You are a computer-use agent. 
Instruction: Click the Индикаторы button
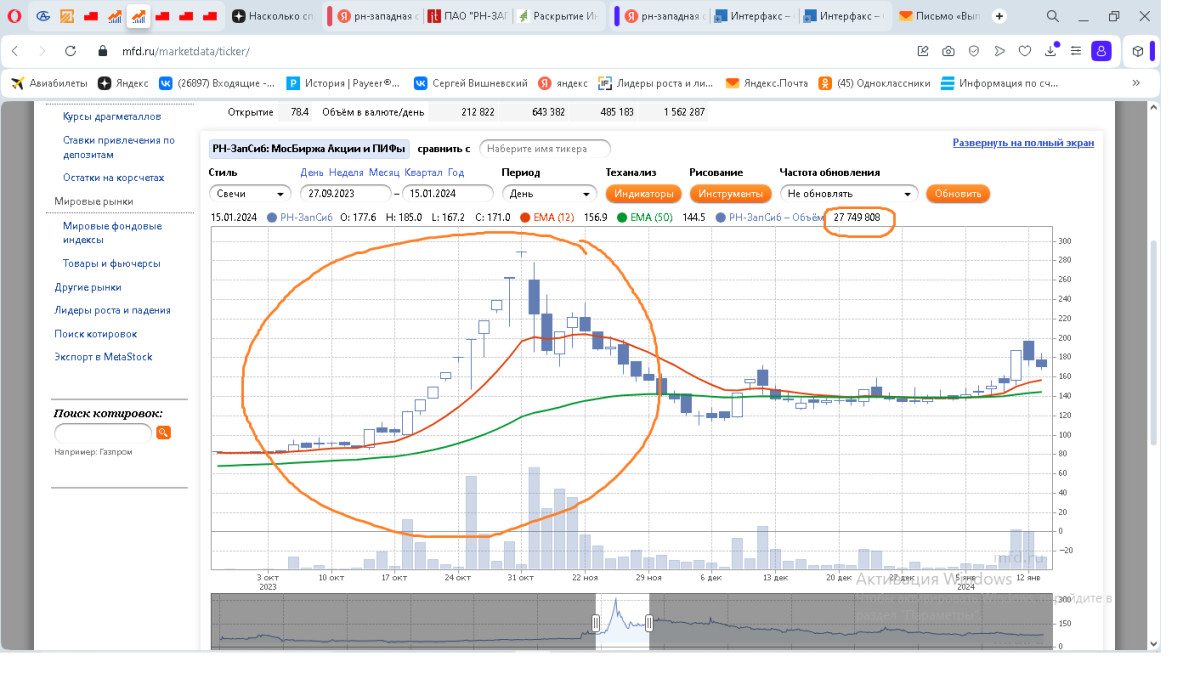(643, 194)
